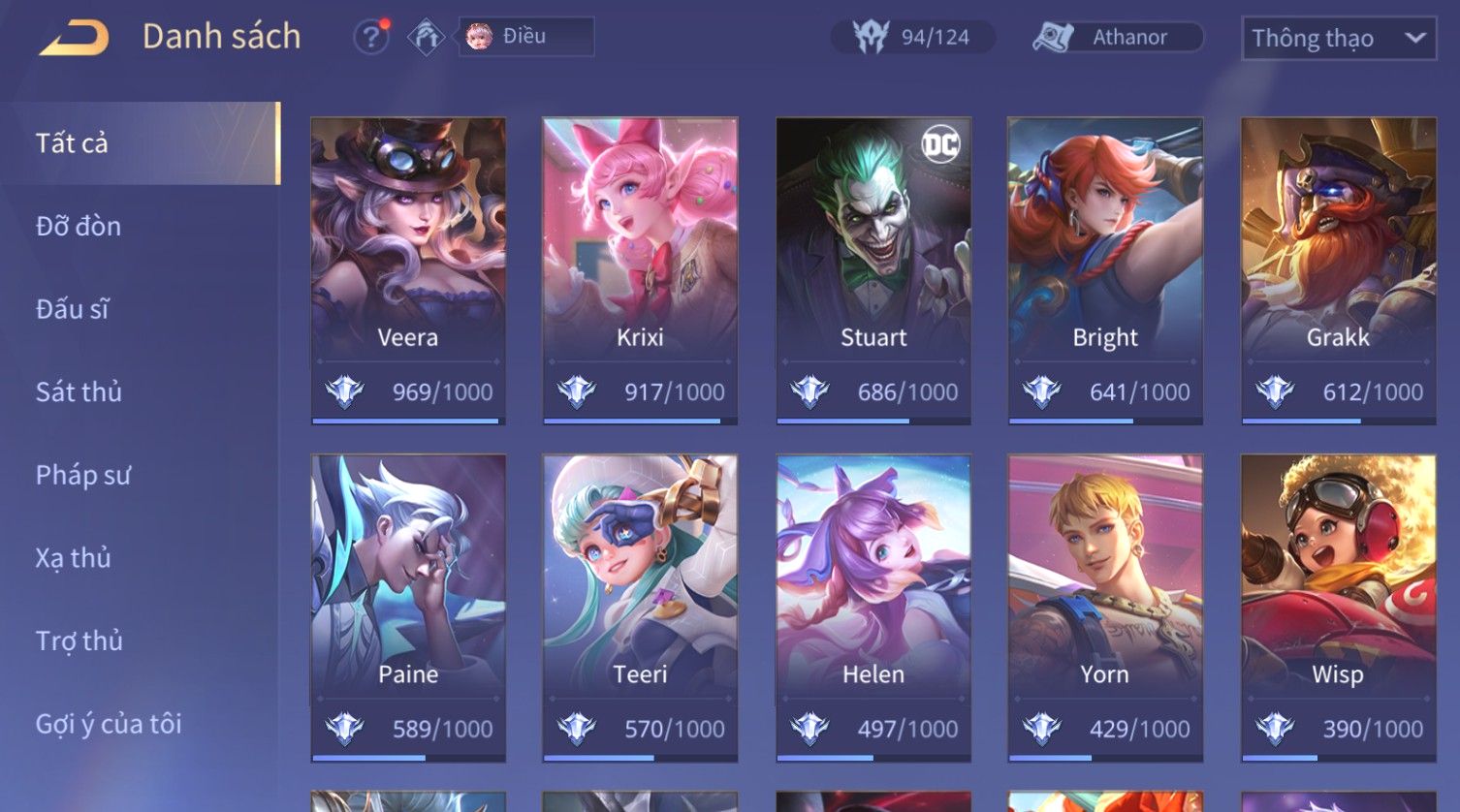Select the Paine hero card

408,608
